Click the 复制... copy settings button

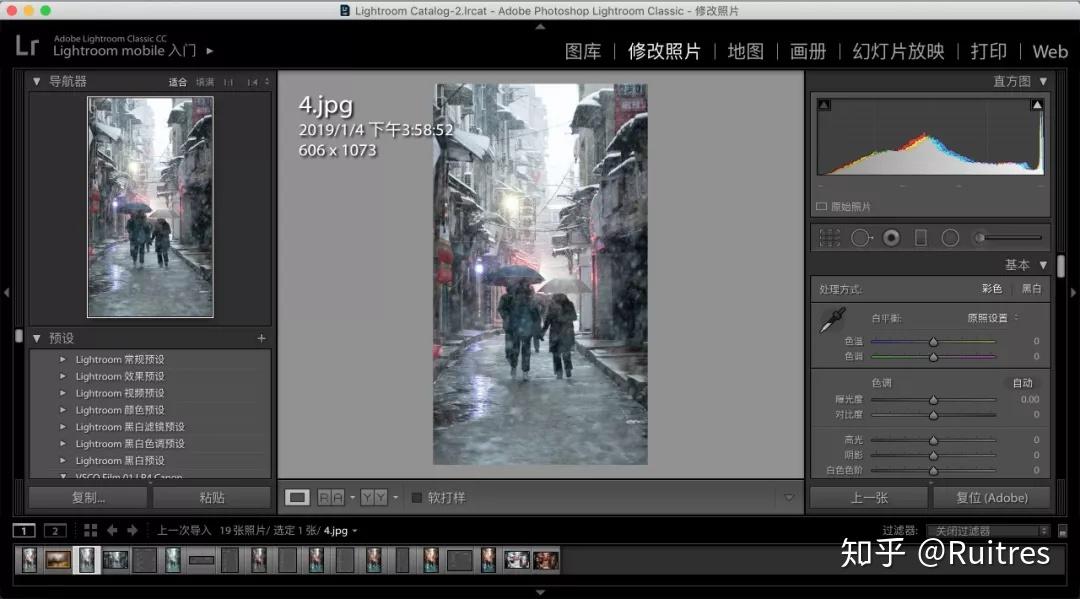coord(88,497)
